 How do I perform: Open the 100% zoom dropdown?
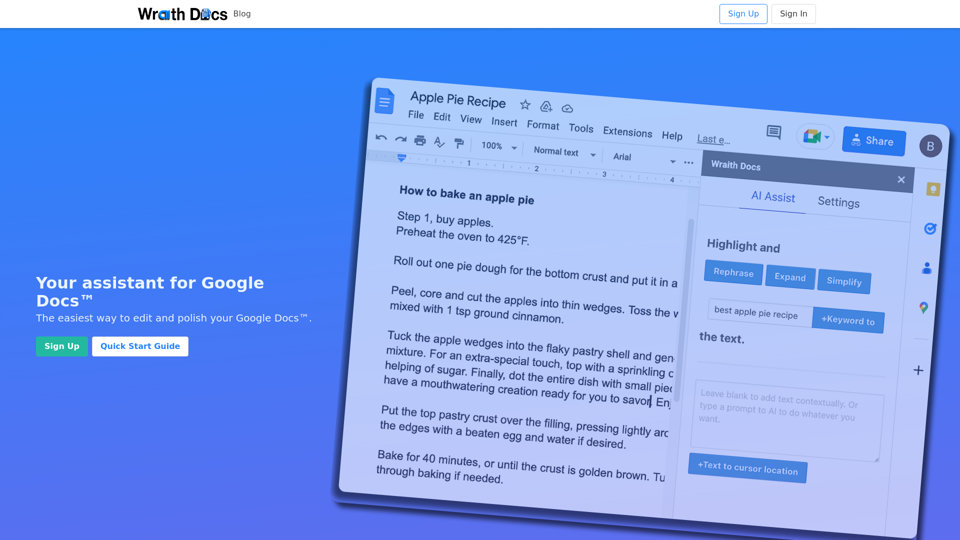(498, 146)
